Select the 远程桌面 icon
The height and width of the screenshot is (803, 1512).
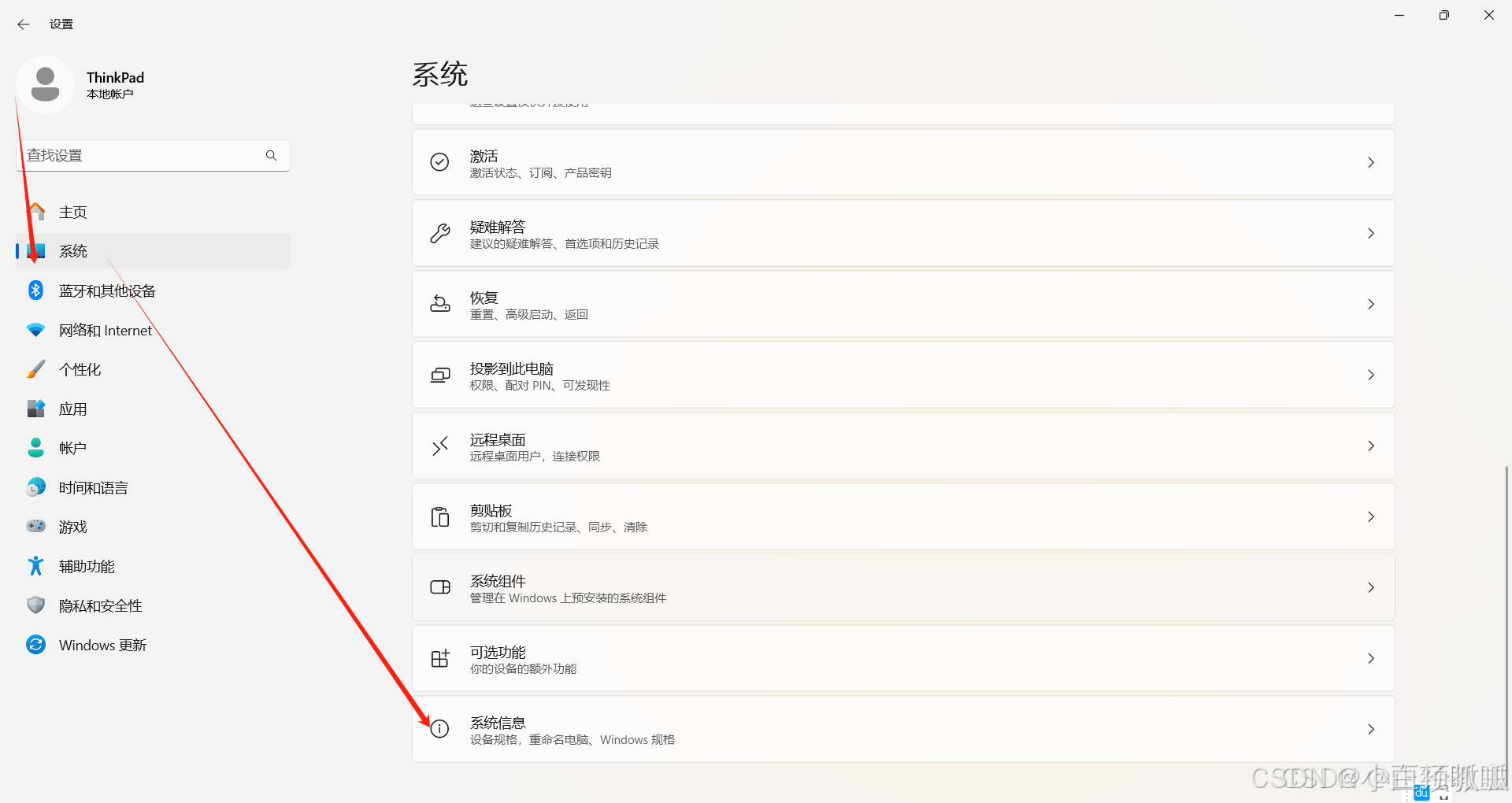pyautogui.click(x=439, y=446)
